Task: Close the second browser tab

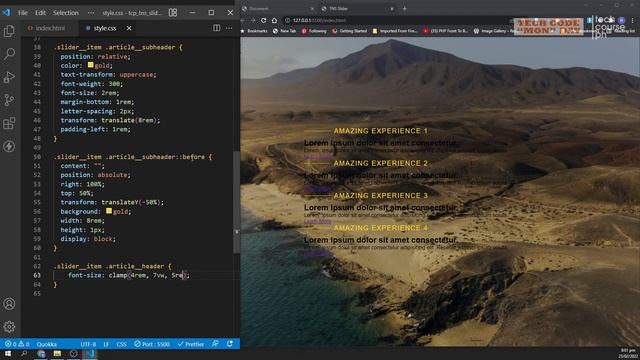Action: click(392, 8)
